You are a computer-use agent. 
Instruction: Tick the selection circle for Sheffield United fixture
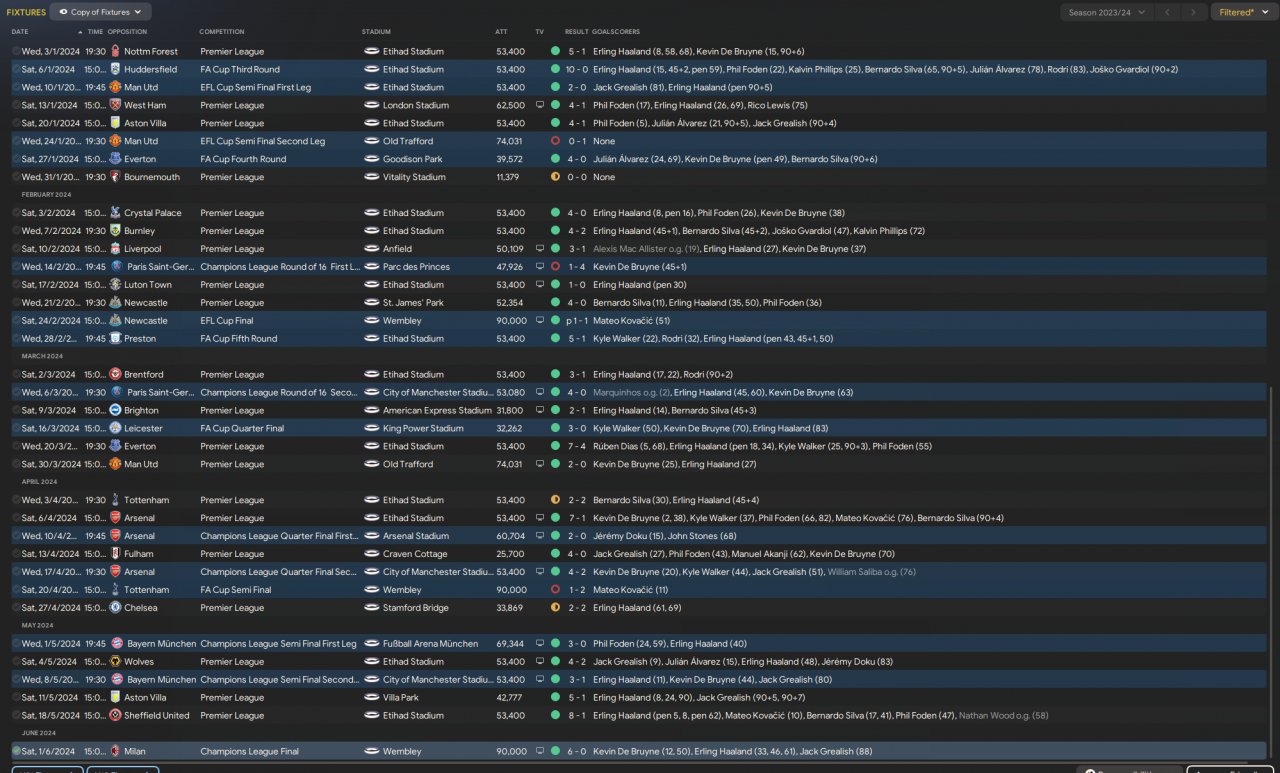tap(16, 716)
